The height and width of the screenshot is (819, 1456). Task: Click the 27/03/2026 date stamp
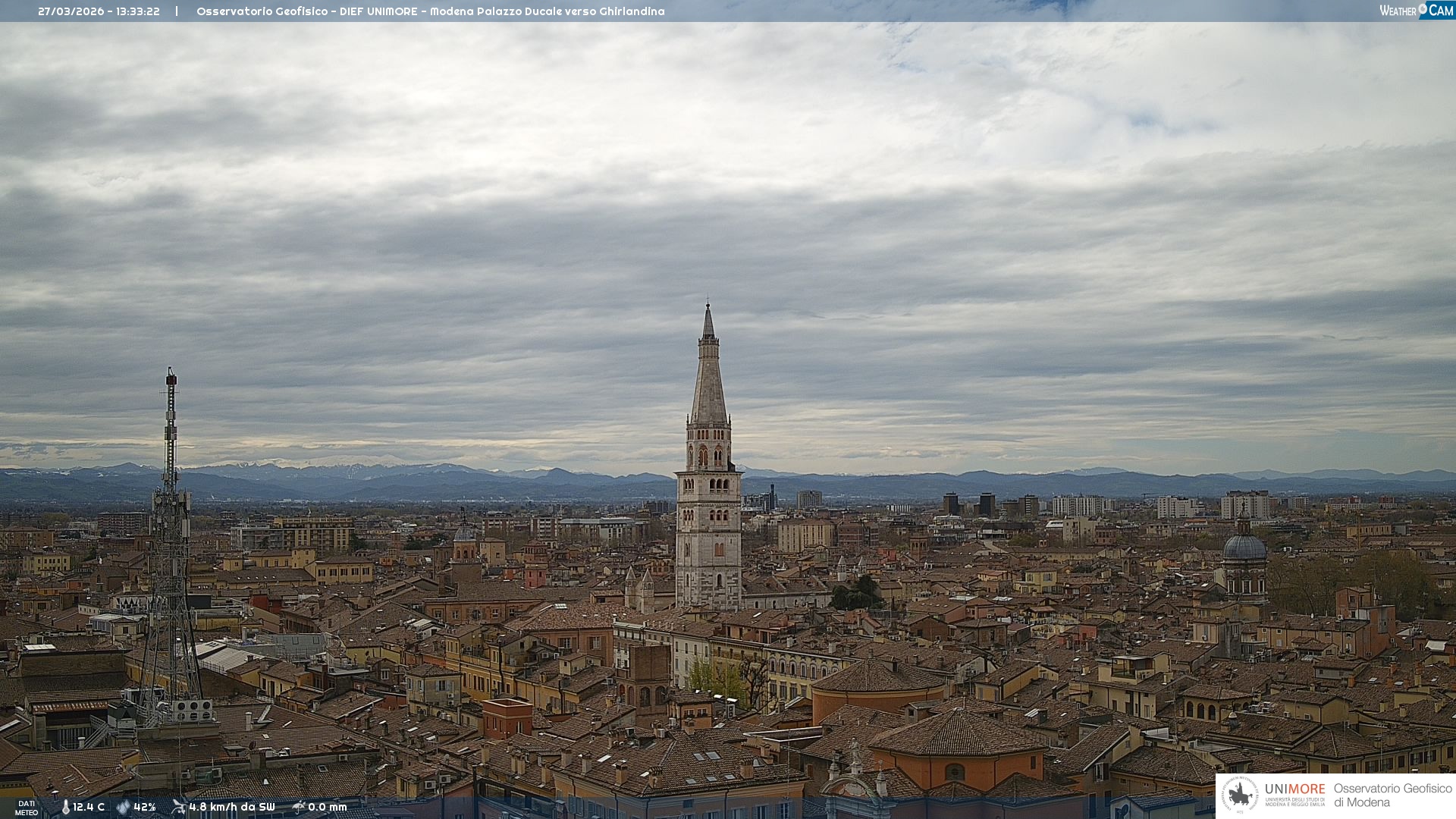click(71, 11)
